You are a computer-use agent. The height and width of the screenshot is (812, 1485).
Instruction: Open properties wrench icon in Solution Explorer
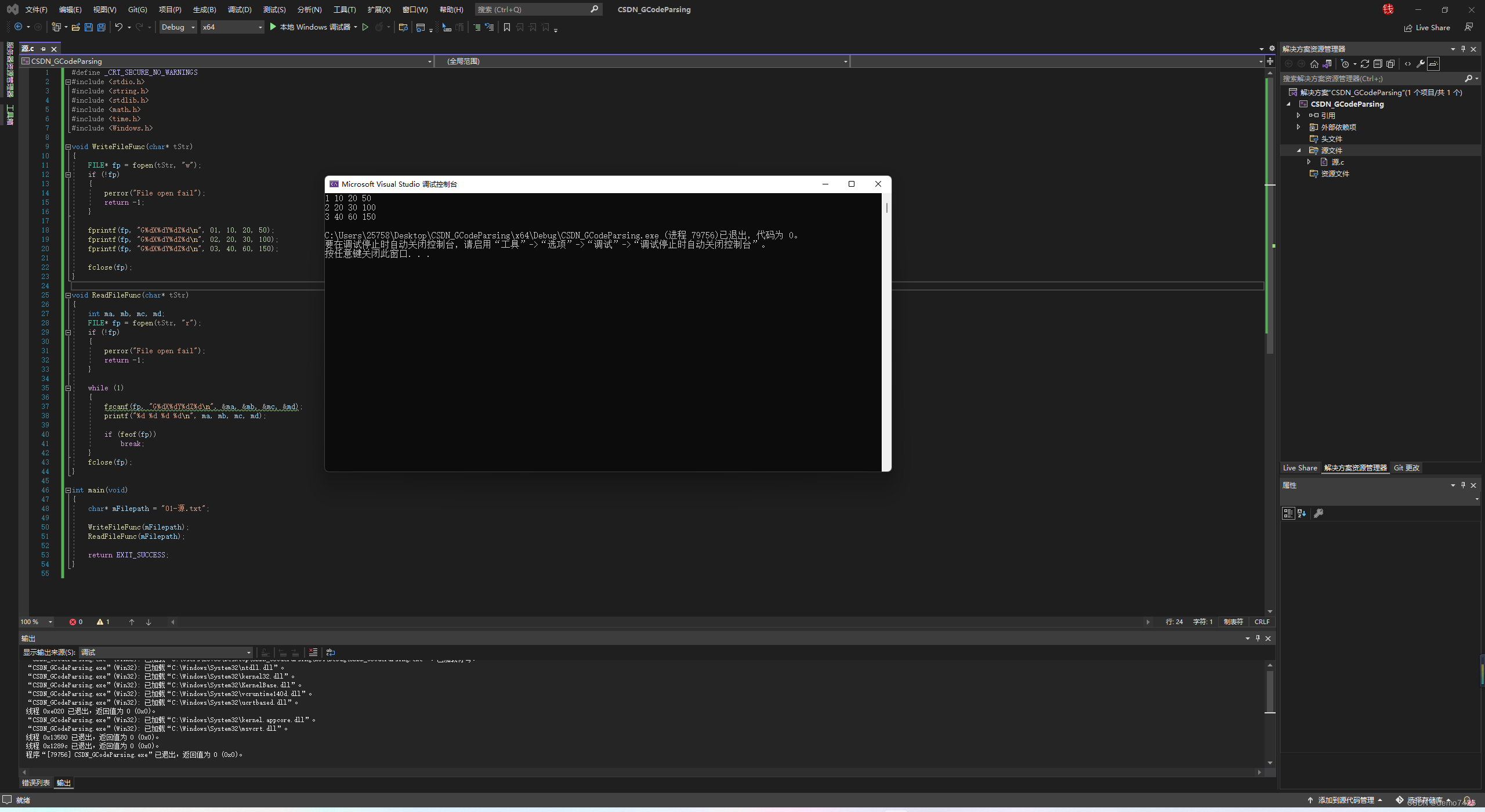(1420, 64)
